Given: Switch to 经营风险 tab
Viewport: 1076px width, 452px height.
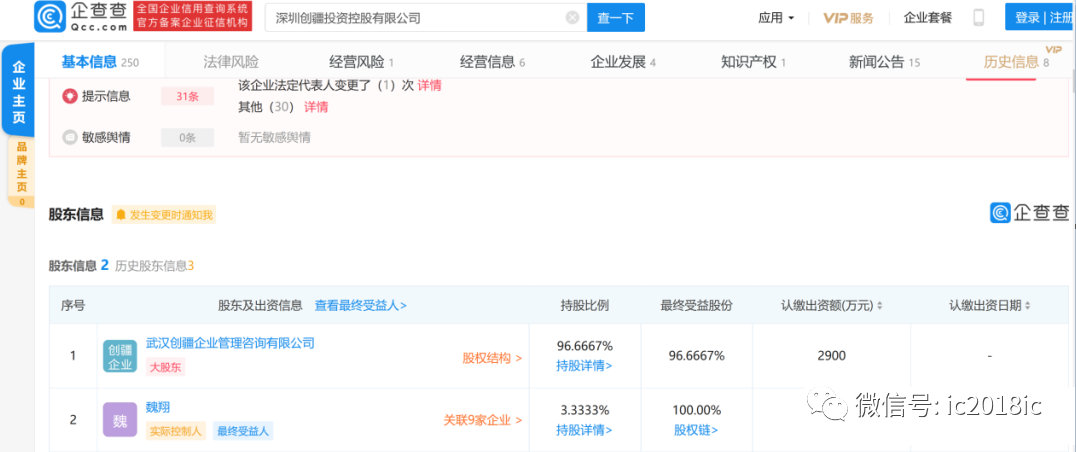Looking at the screenshot, I should (361, 62).
